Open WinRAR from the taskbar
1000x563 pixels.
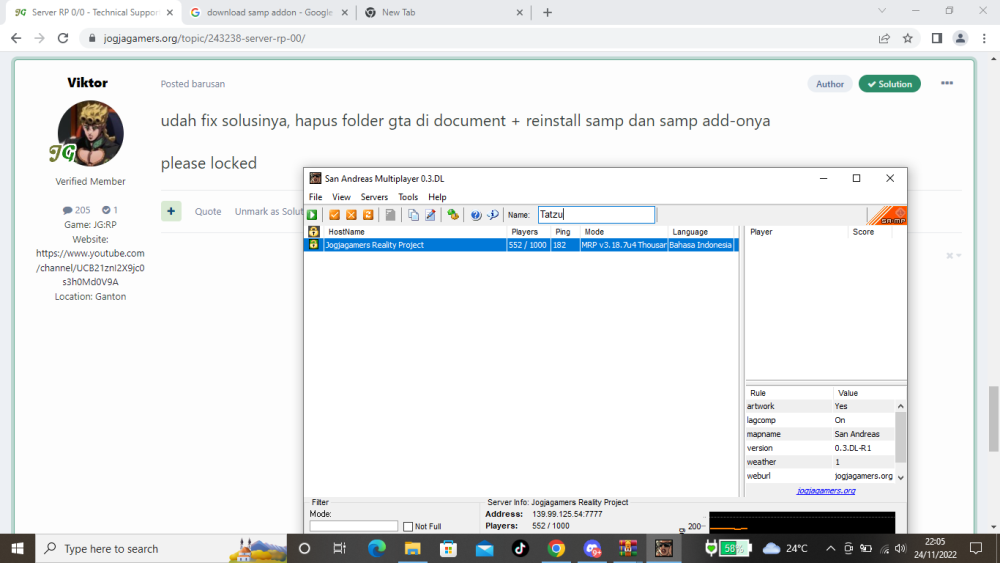[x=628, y=548]
